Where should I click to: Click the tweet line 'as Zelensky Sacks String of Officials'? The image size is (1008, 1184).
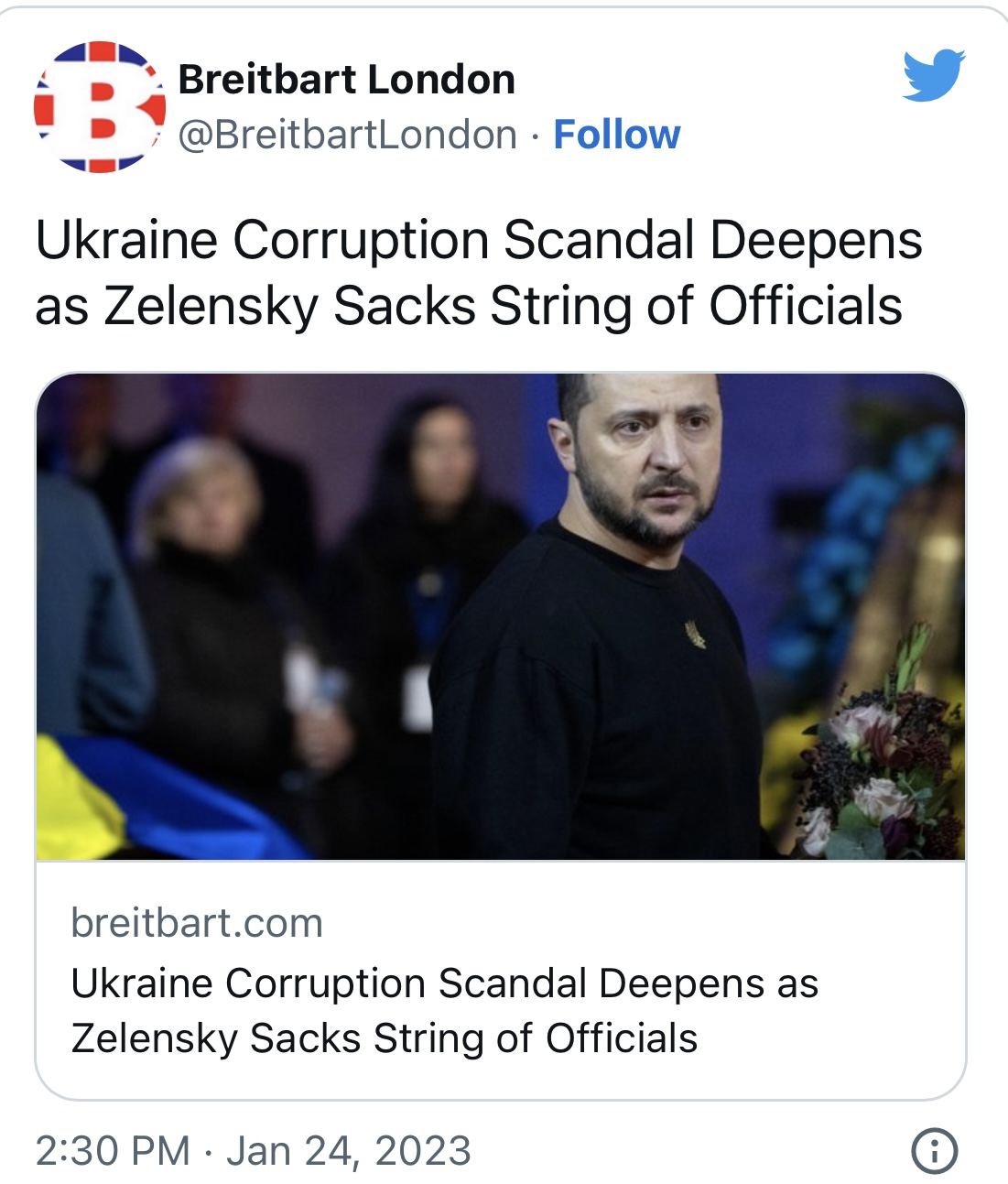point(468,306)
